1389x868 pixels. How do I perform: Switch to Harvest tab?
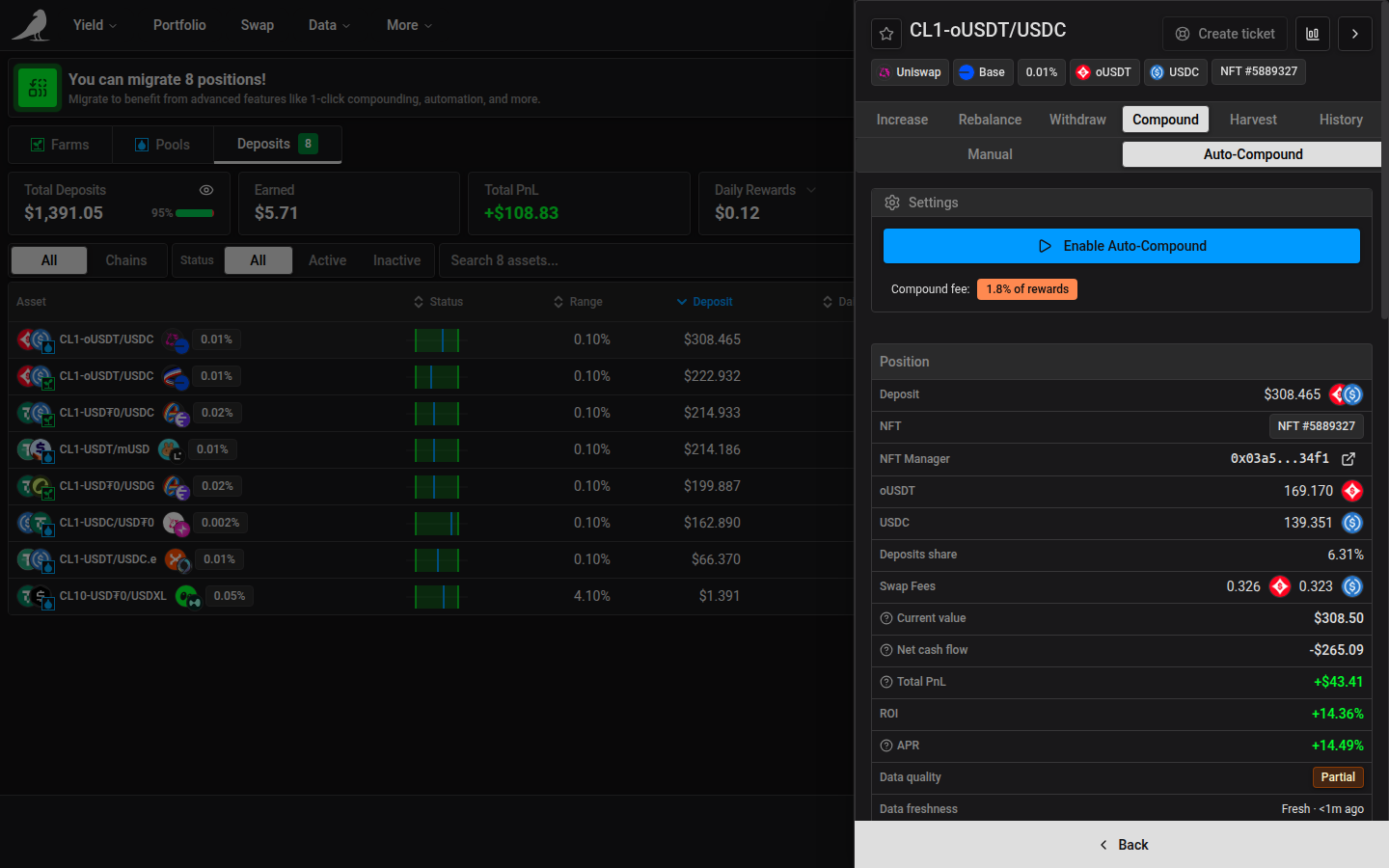[1253, 120]
